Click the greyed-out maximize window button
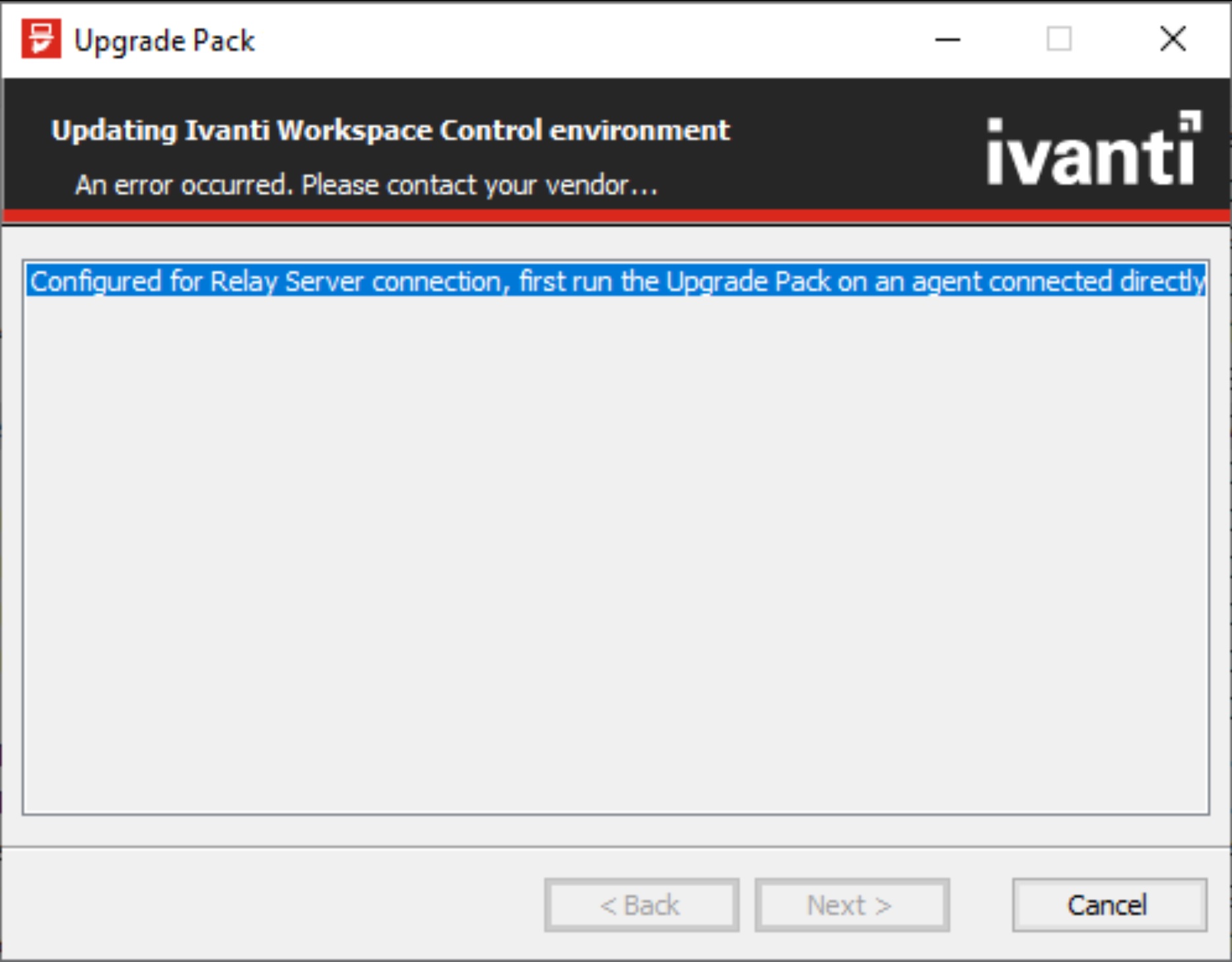 1059,39
